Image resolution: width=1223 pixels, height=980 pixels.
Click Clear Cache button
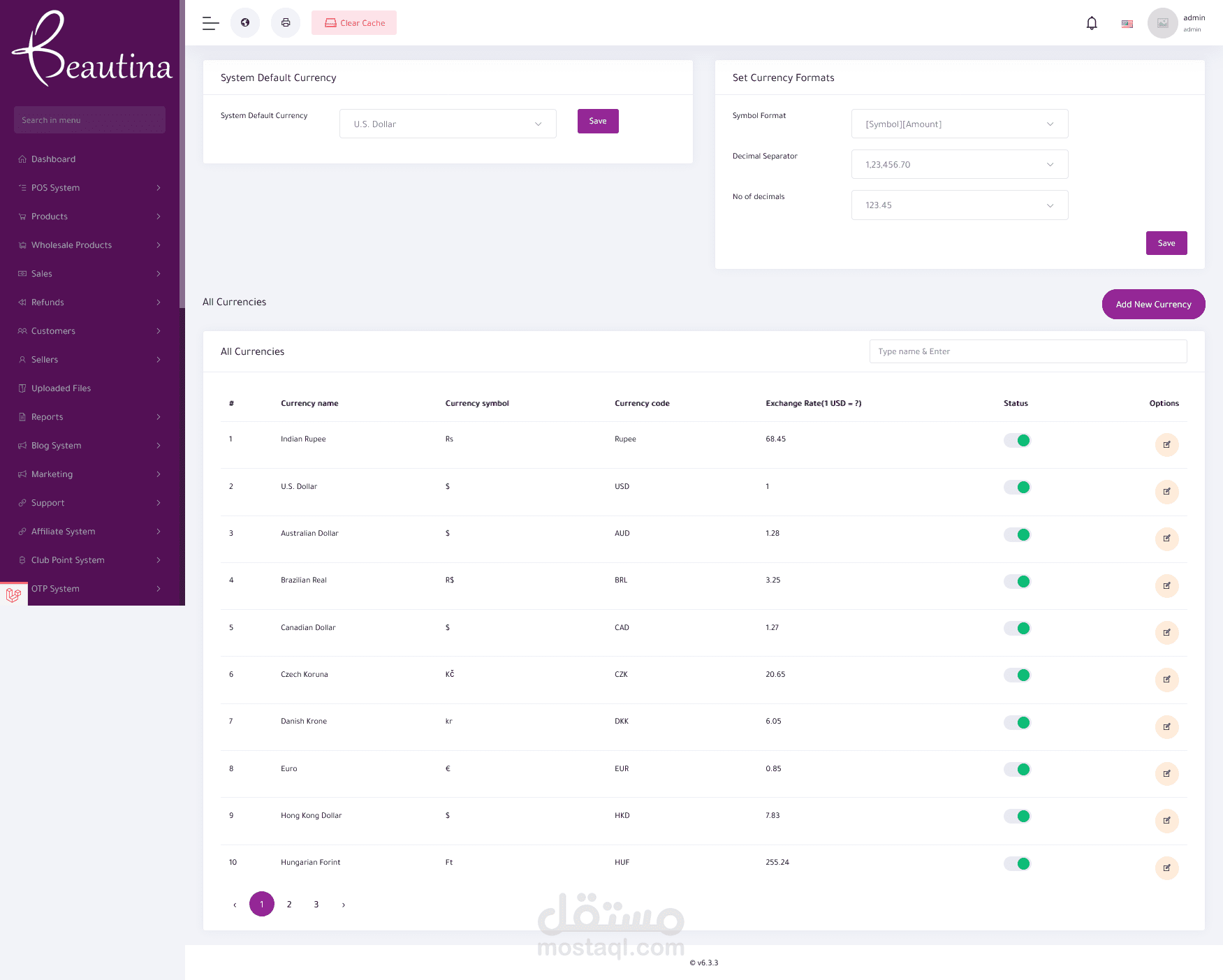tap(354, 23)
